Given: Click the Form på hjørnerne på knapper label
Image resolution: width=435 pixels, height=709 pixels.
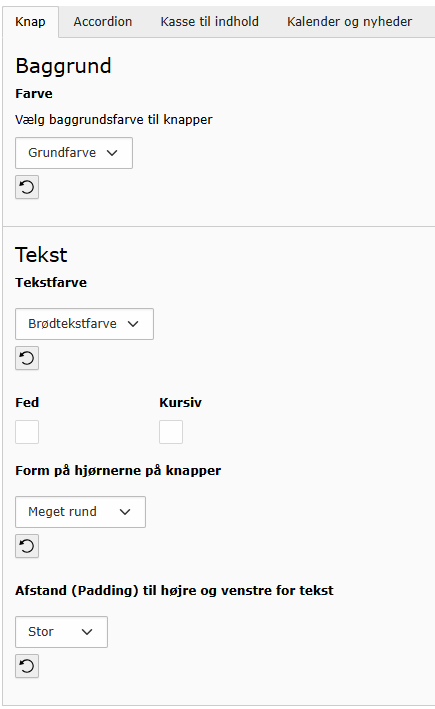Looking at the screenshot, I should click(x=118, y=471).
